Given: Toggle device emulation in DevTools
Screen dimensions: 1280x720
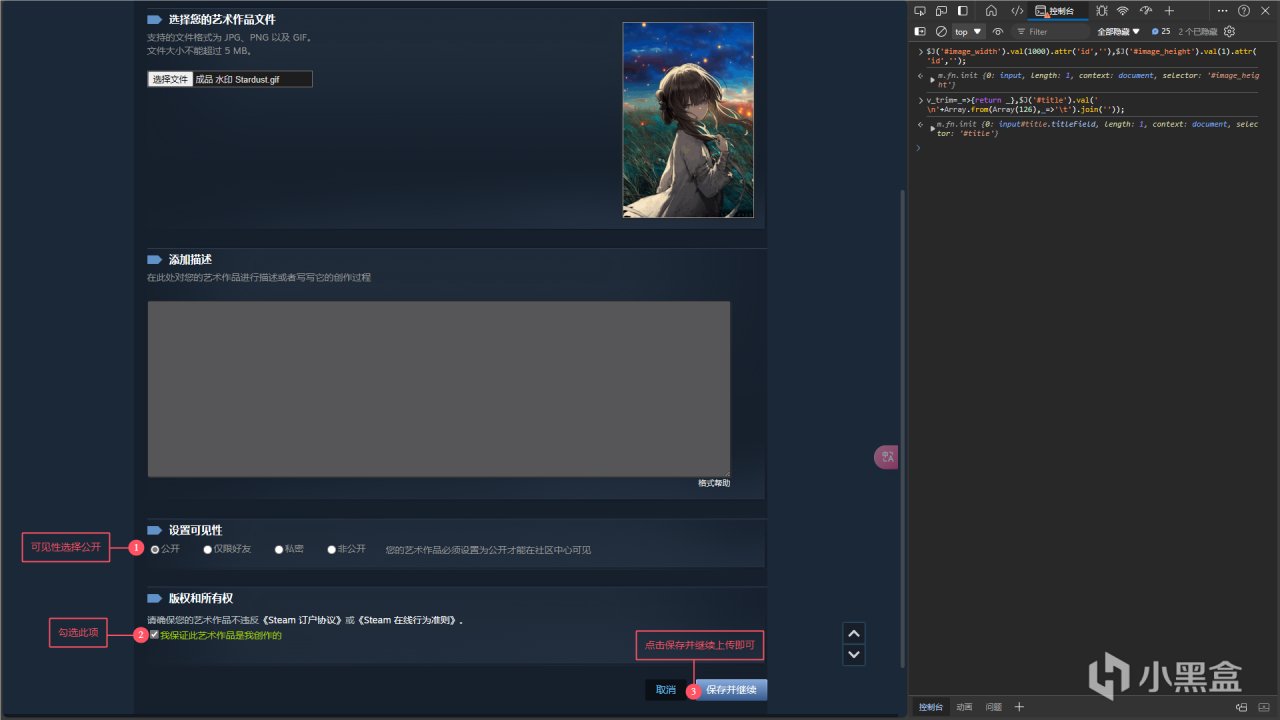Looking at the screenshot, I should pos(940,11).
